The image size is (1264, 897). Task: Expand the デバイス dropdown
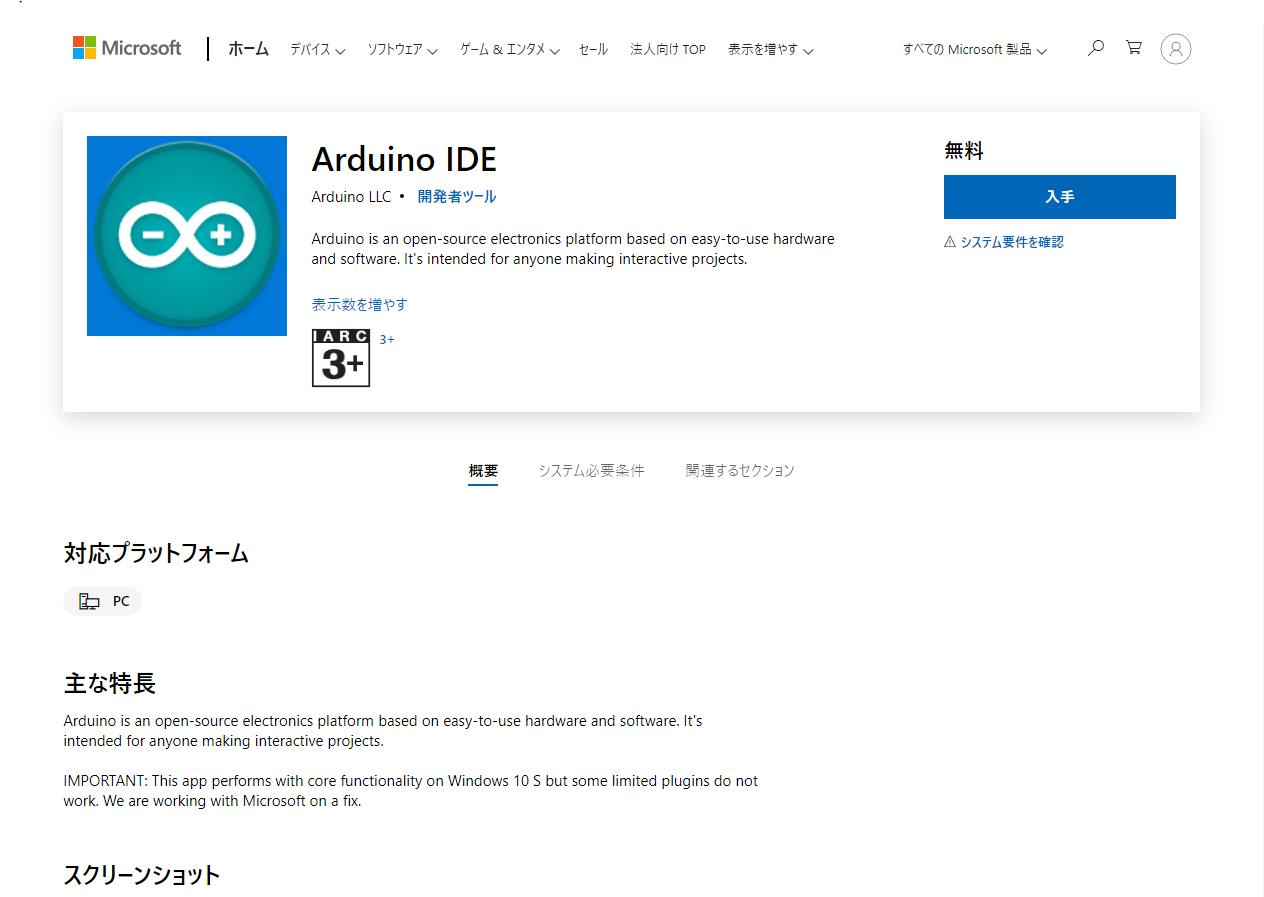tap(316, 49)
